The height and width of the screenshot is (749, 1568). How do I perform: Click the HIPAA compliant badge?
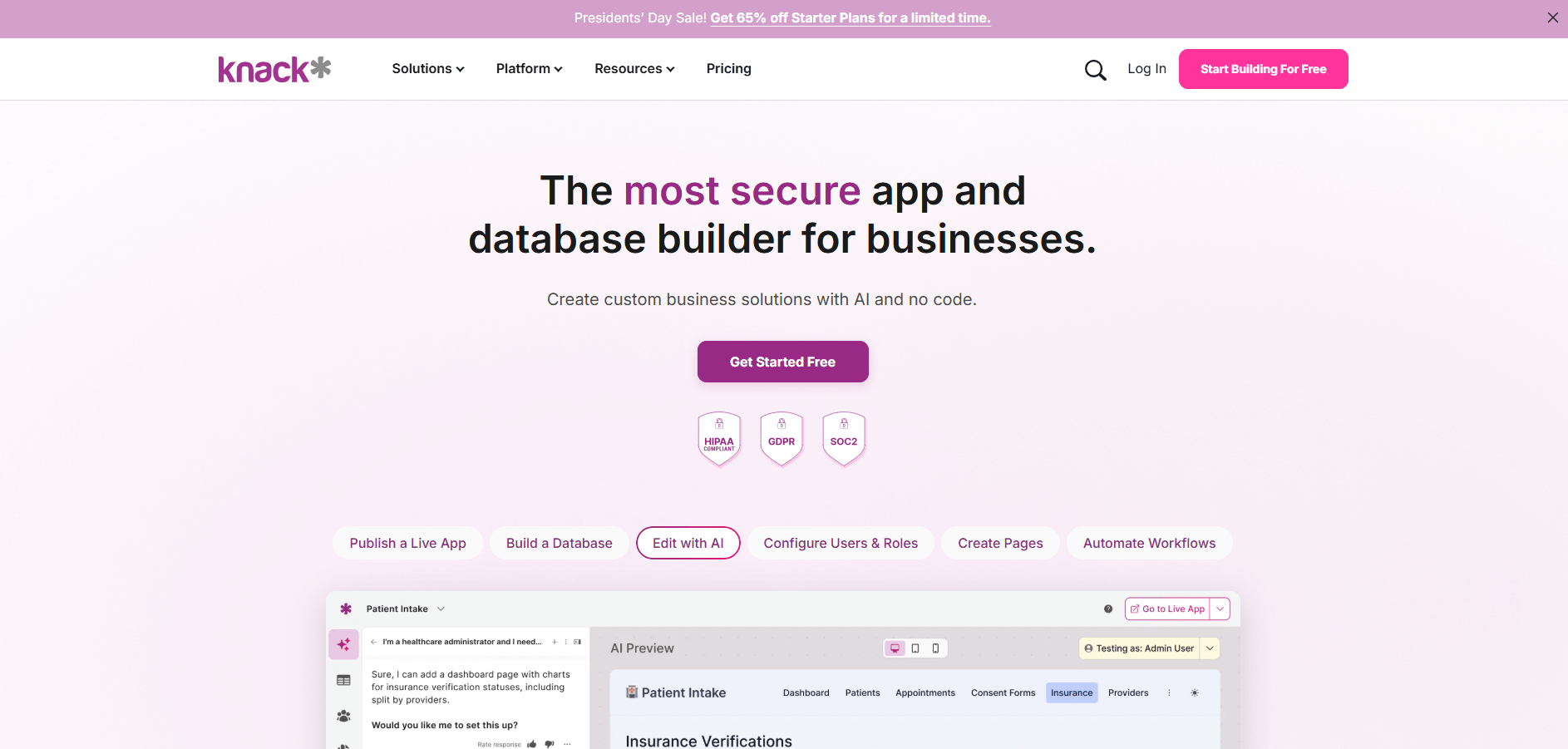click(719, 439)
